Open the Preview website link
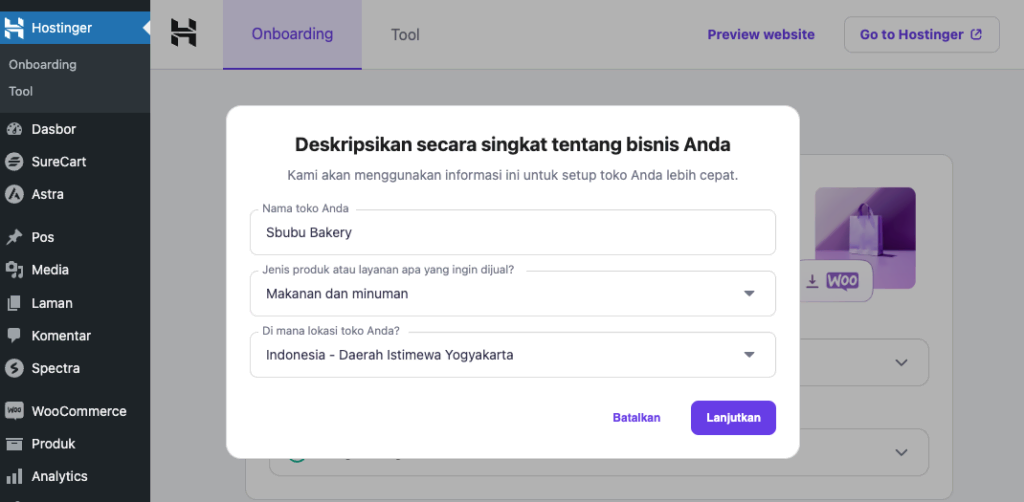 [x=761, y=34]
